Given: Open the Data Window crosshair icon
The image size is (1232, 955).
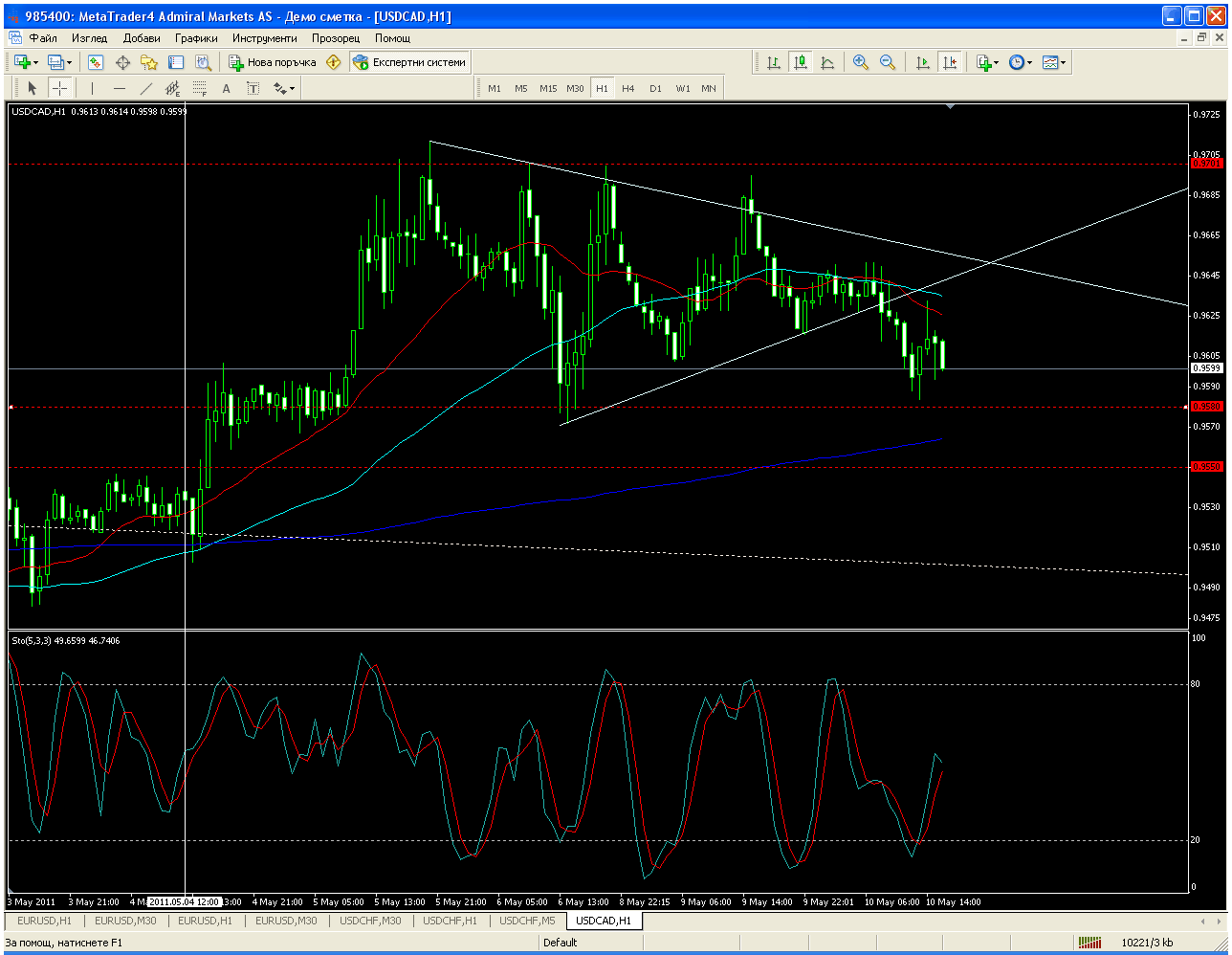Looking at the screenshot, I should pyautogui.click(x=122, y=62).
